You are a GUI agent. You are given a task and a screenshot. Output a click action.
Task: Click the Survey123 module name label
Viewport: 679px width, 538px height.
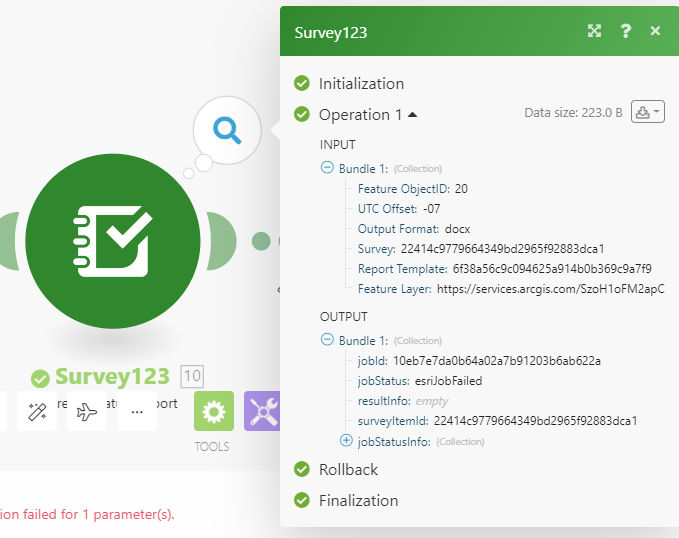112,376
